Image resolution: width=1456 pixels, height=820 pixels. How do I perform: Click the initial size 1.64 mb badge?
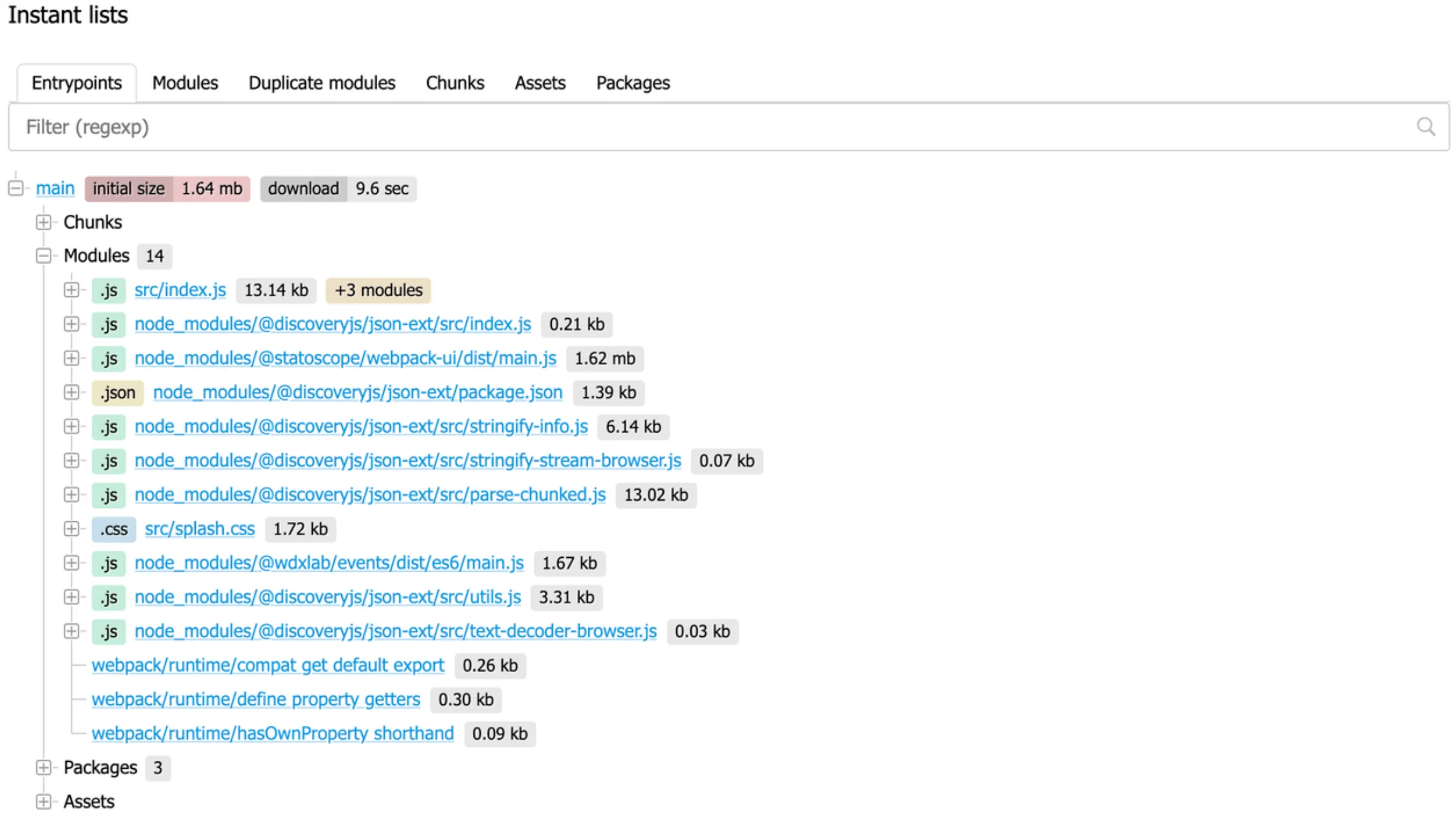click(167, 188)
